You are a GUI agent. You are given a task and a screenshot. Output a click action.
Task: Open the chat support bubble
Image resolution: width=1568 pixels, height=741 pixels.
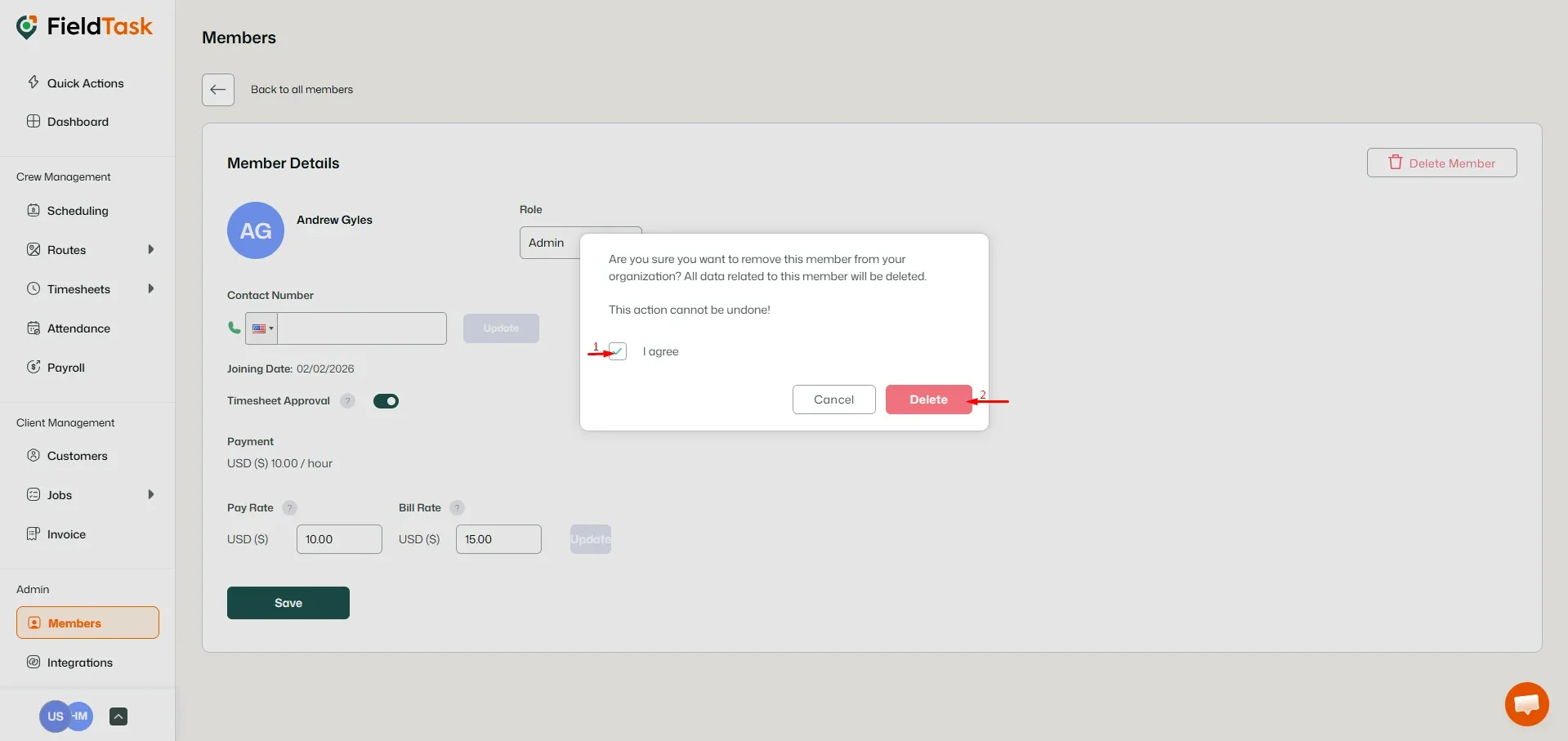click(x=1526, y=703)
